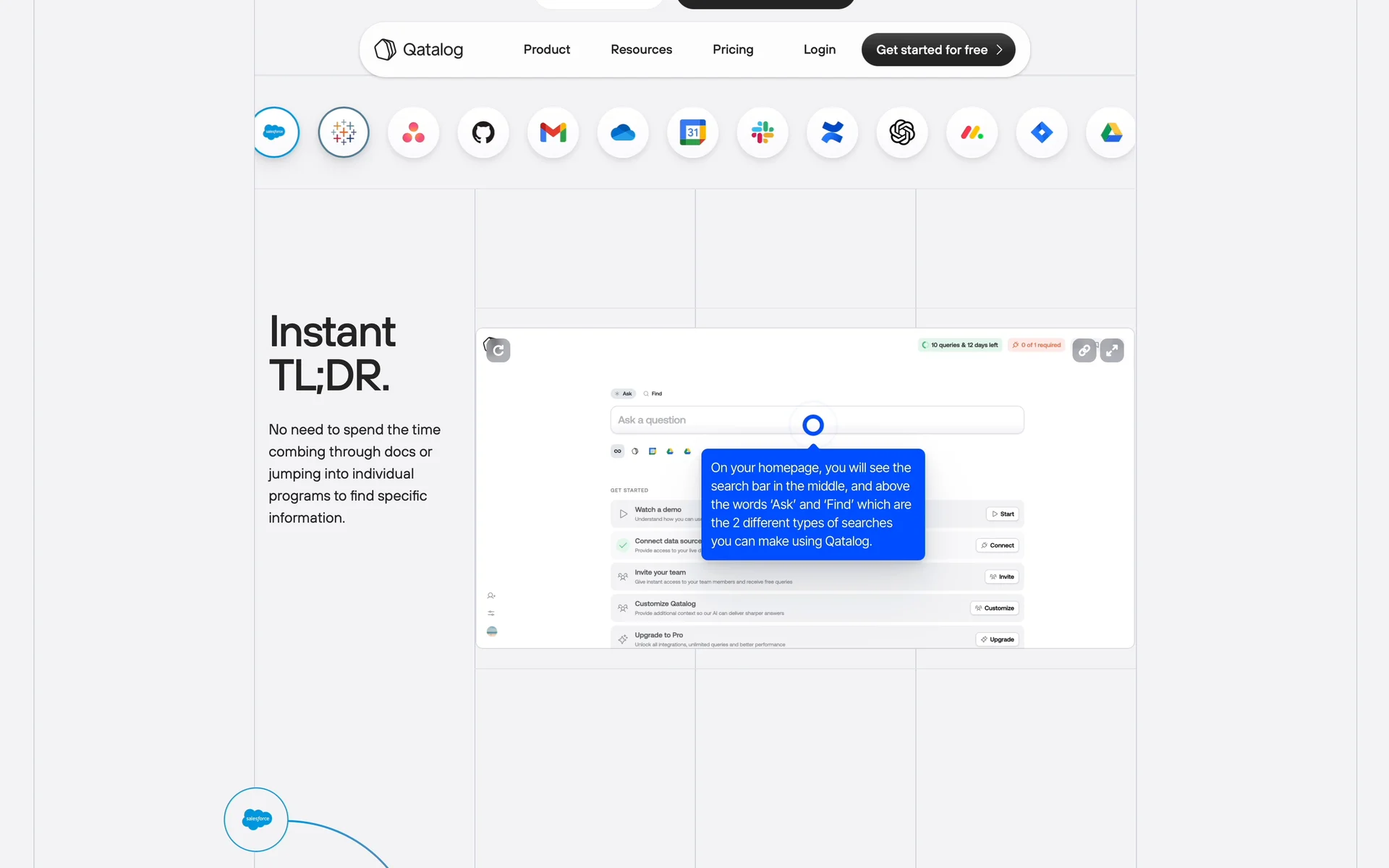
Task: Open the Product menu
Action: (546, 49)
